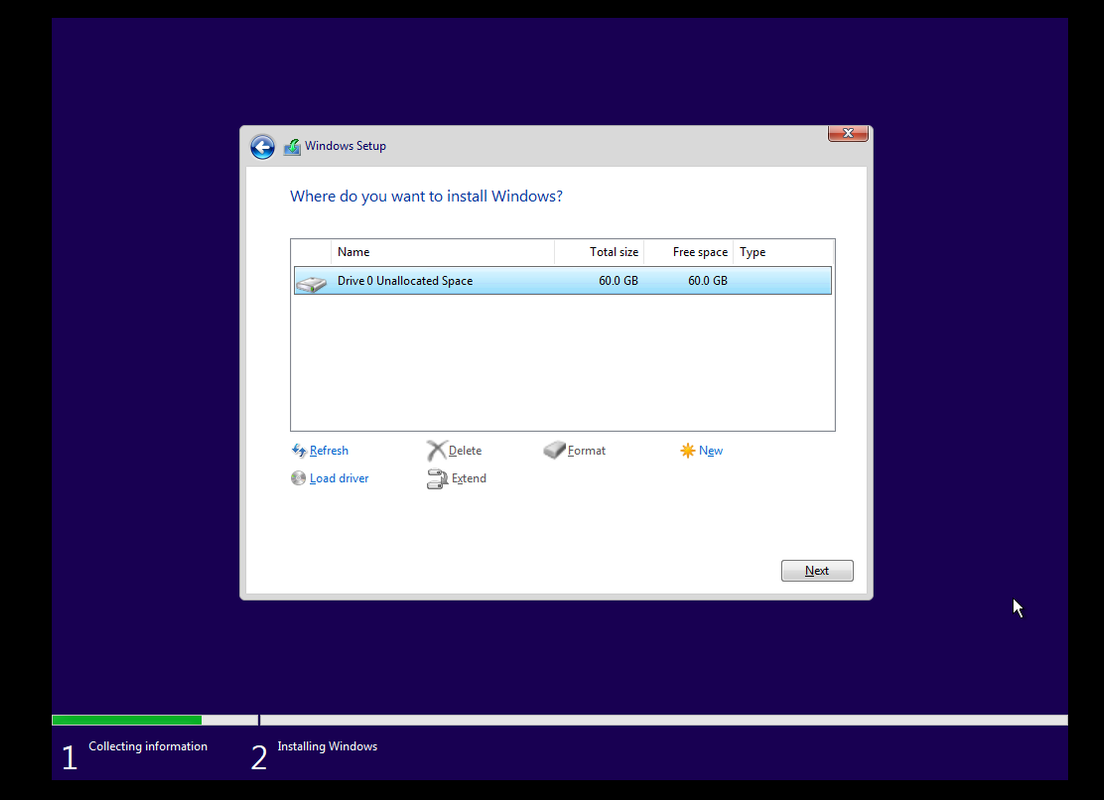
Task: Click the Refresh arrows icon
Action: pyautogui.click(x=299, y=450)
